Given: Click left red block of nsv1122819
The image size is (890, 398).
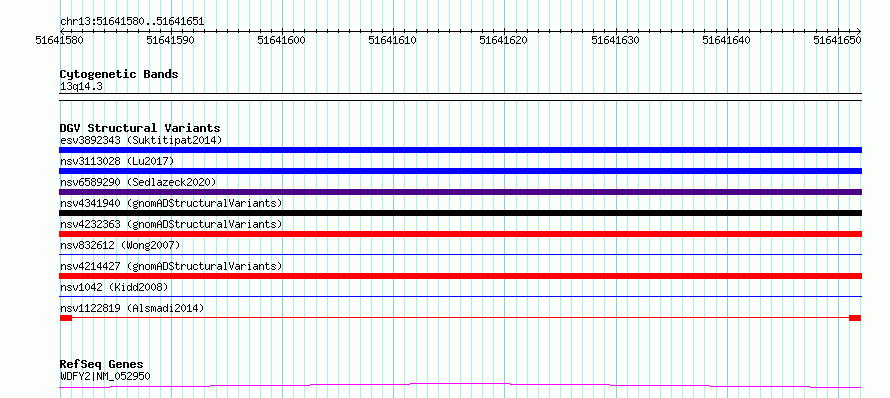Looking at the screenshot, I should (66, 318).
